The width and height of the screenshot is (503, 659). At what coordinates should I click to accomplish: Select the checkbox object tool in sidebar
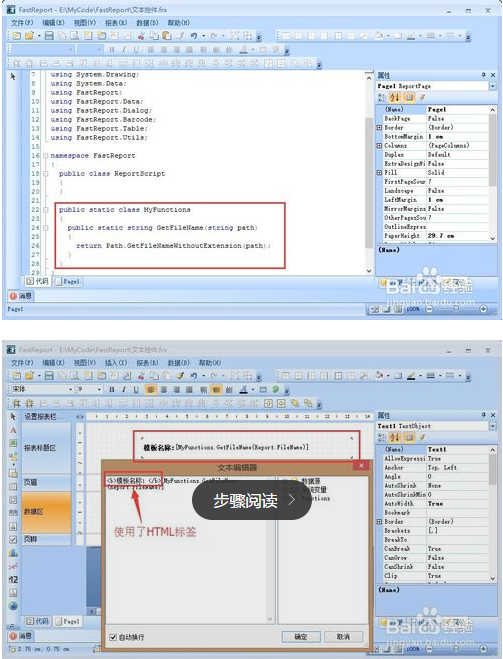click(x=13, y=539)
